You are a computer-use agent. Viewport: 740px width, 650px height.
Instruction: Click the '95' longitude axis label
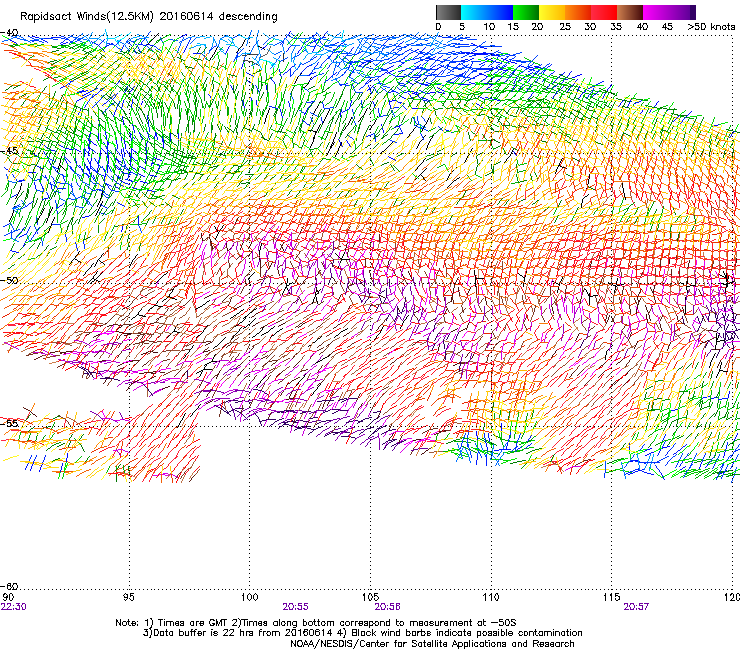click(x=128, y=598)
